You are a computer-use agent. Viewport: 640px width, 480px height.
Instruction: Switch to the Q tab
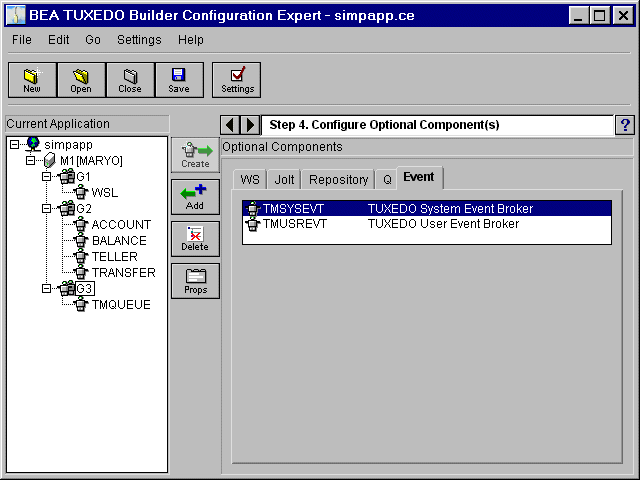(387, 180)
